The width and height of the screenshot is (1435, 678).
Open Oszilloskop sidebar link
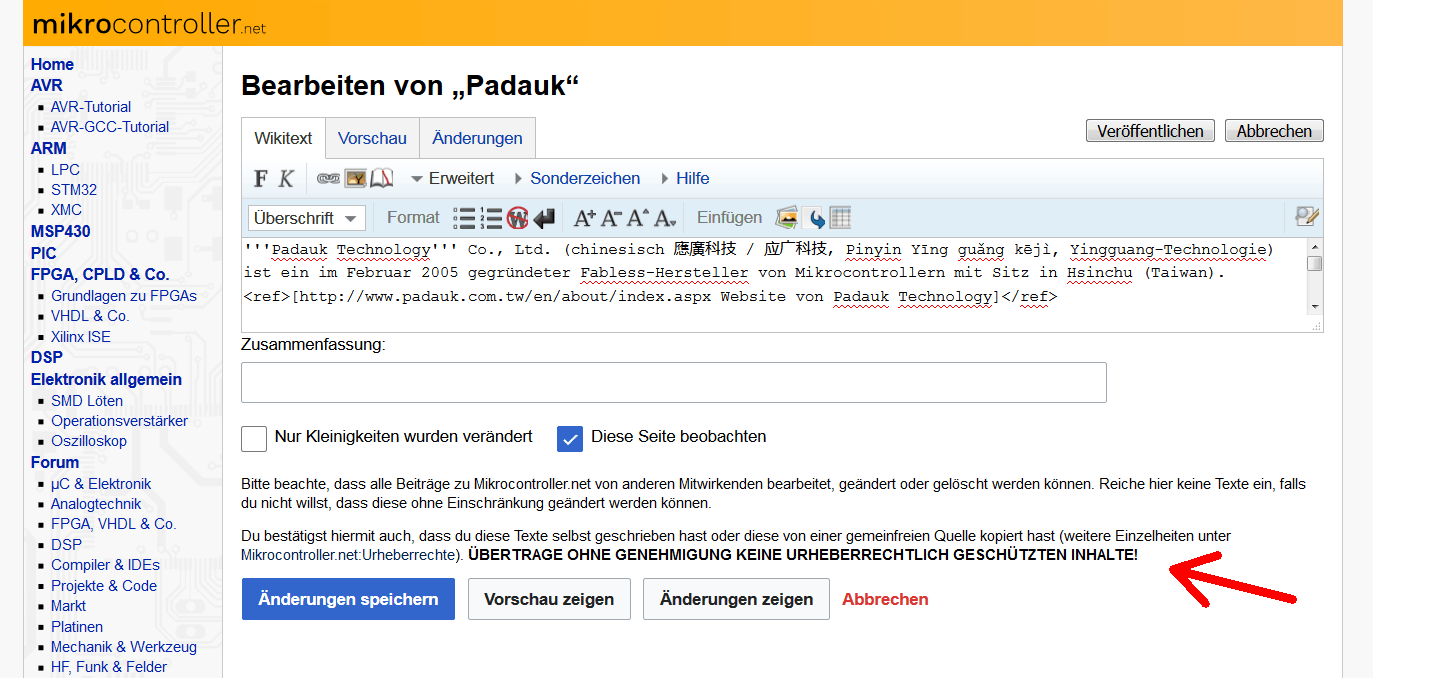(89, 441)
